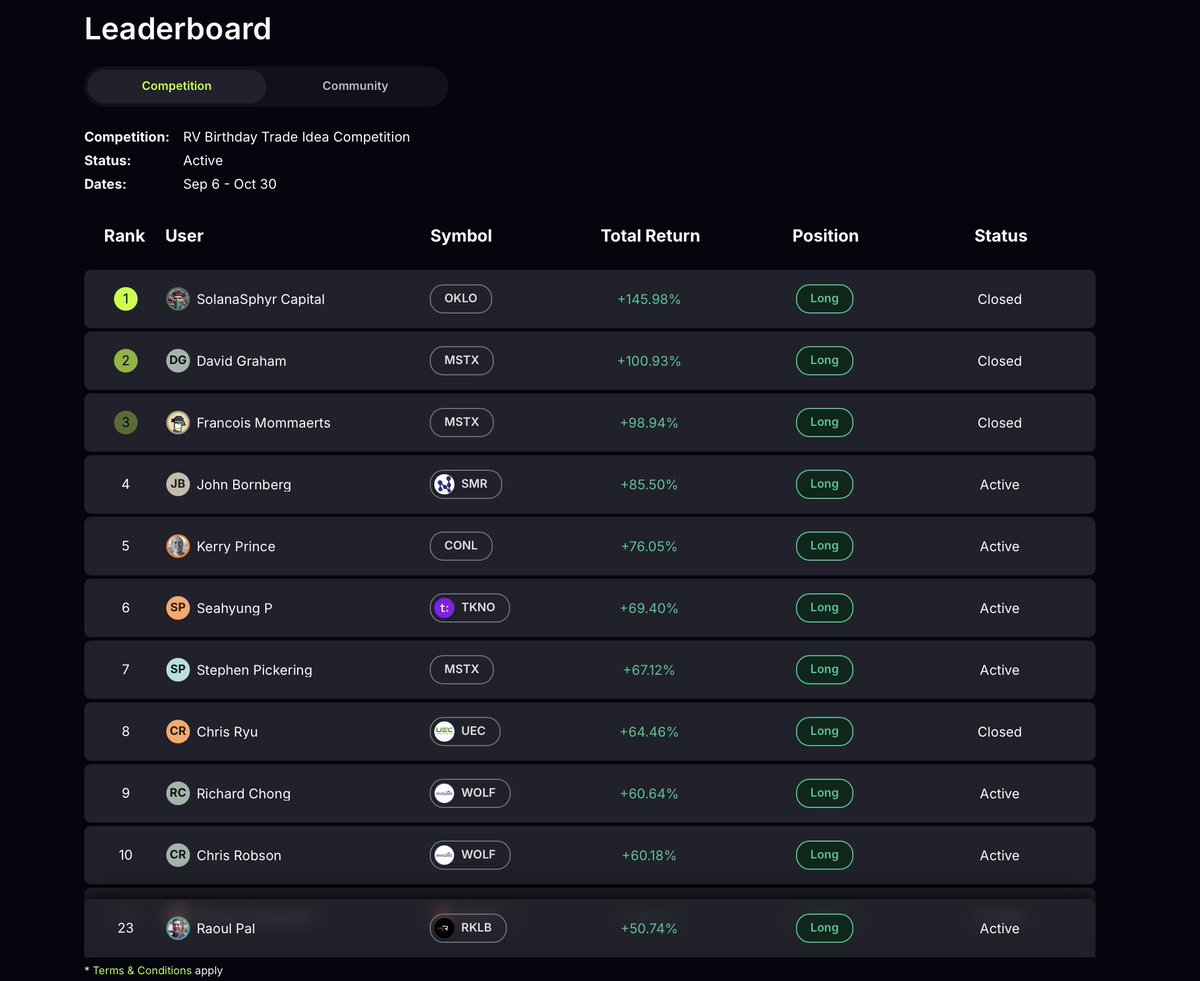Select the user name Stephen Pickering

click(x=254, y=670)
